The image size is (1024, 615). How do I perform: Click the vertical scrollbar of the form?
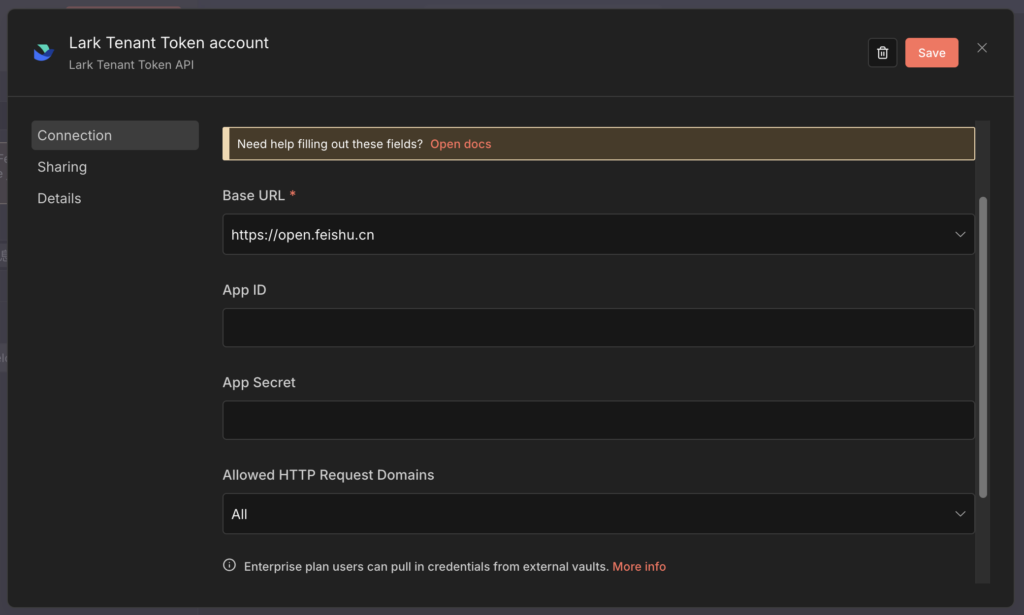(x=982, y=345)
